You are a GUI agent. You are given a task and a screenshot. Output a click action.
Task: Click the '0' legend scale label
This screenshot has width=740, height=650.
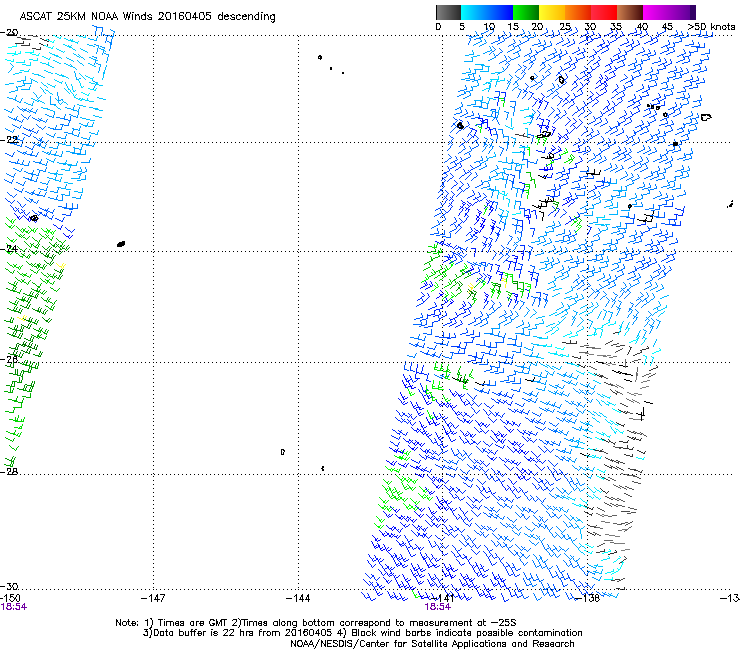point(438,27)
